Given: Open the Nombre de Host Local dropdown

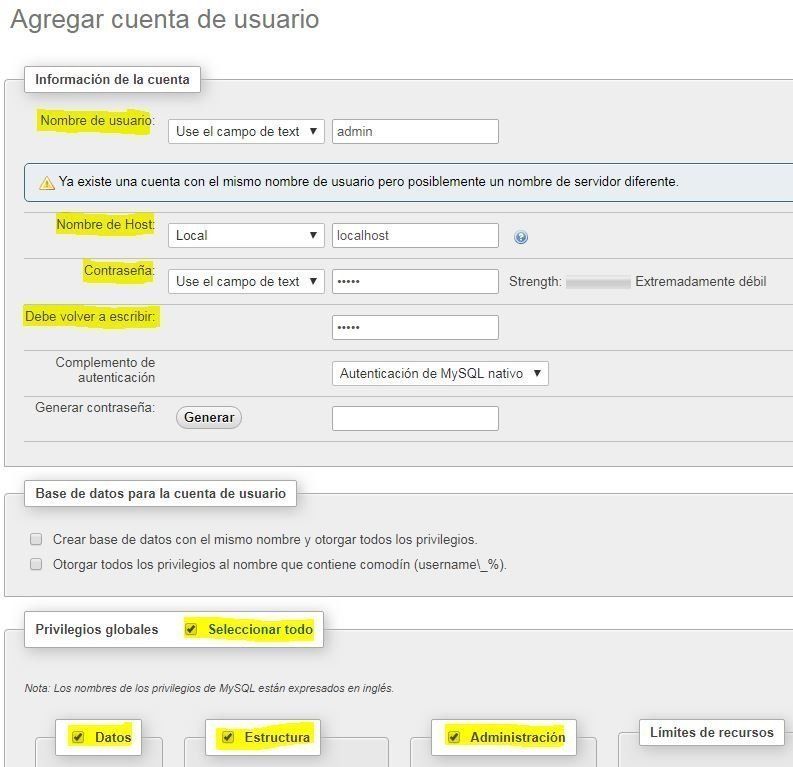Looking at the screenshot, I should coord(246,235).
